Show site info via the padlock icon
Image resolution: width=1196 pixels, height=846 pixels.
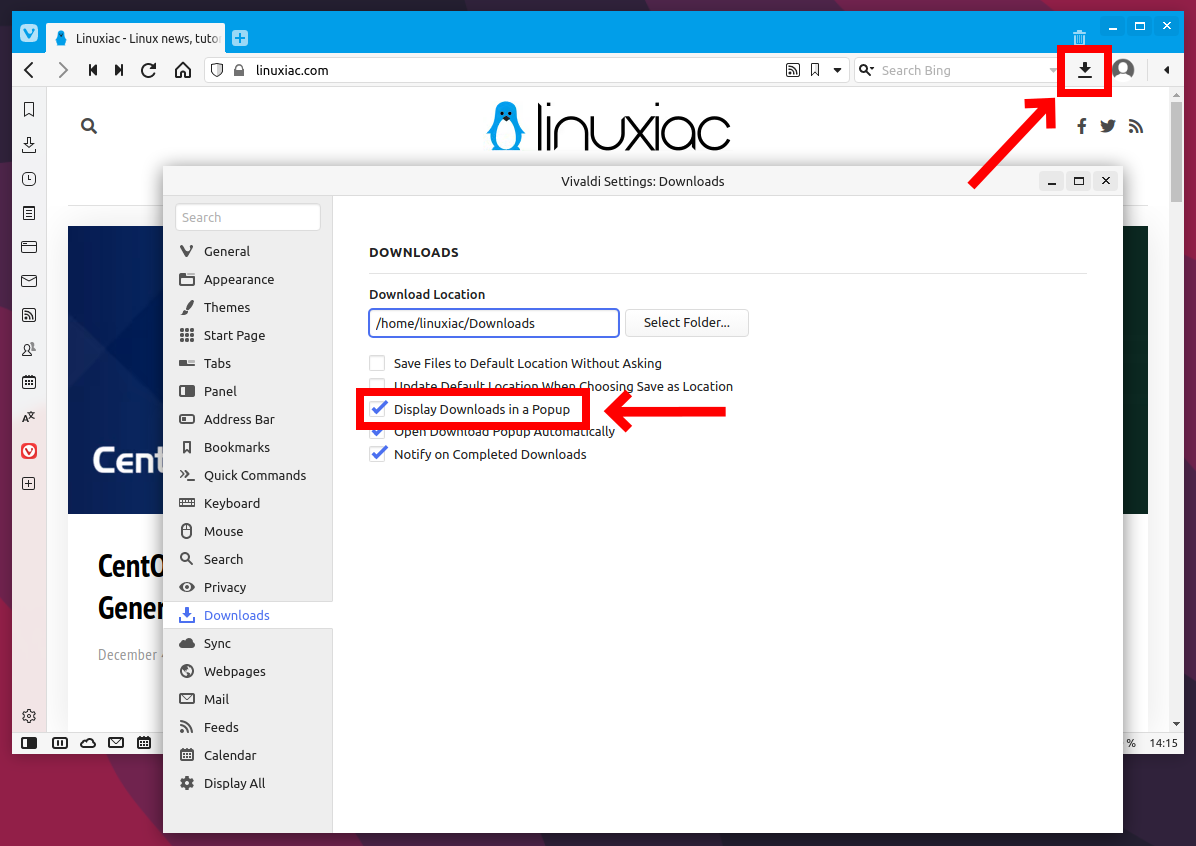(x=239, y=70)
